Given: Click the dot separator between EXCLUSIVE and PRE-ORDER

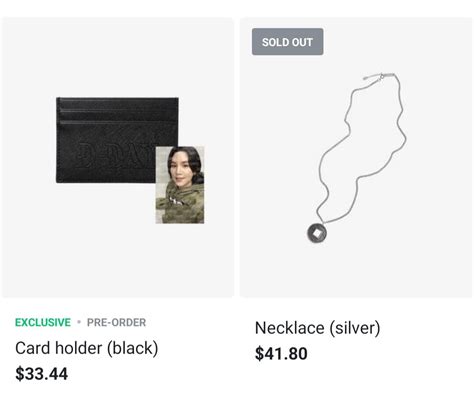Looking at the screenshot, I should 79,322.
